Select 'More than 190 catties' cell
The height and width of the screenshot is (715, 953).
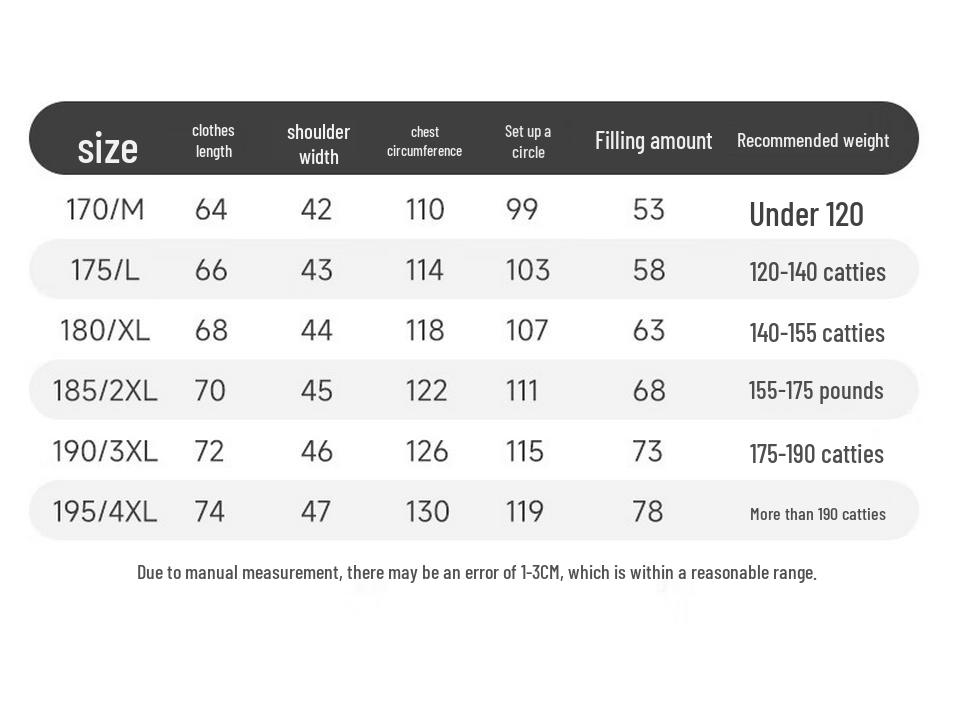click(x=817, y=514)
